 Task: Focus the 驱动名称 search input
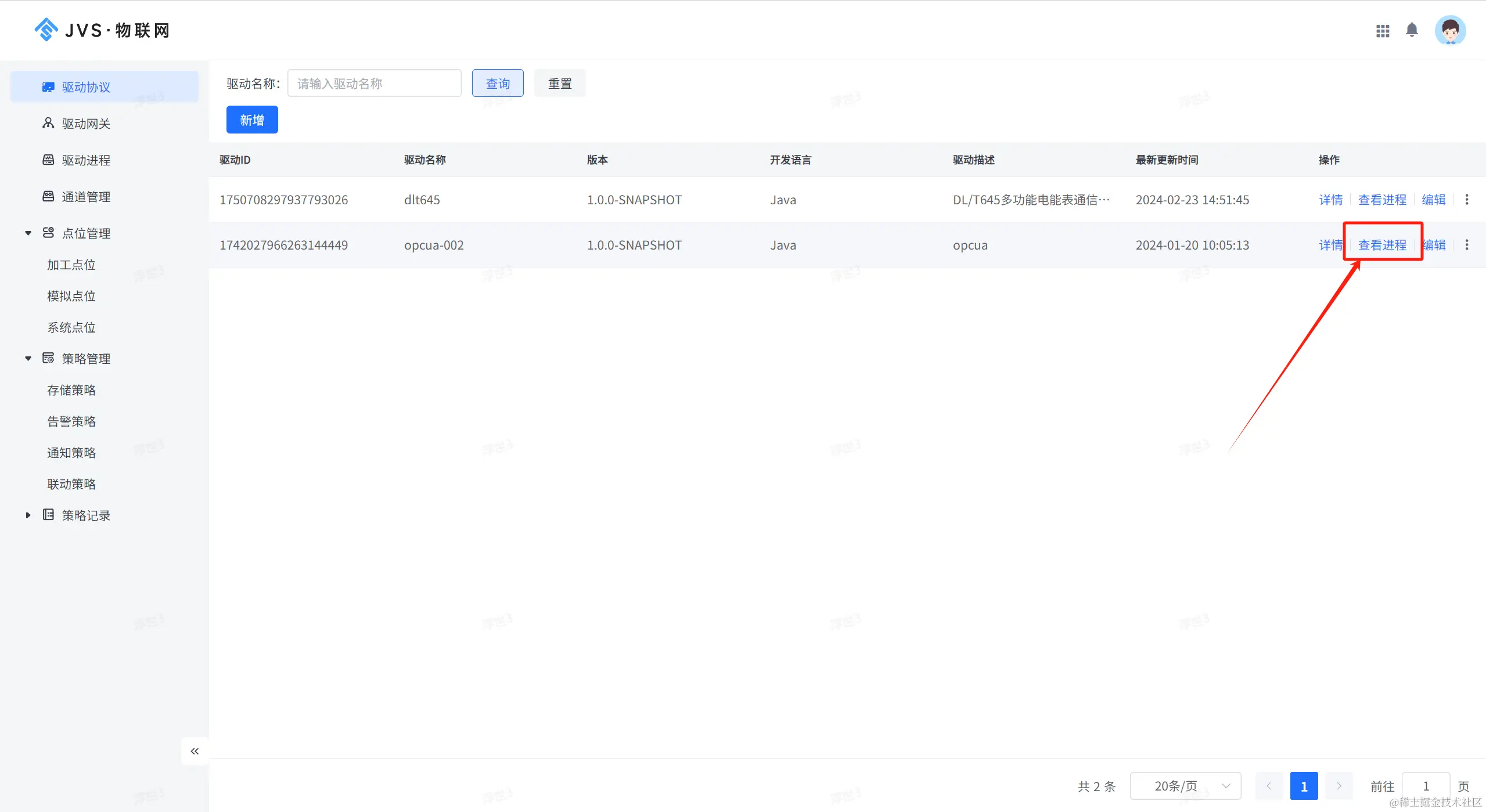pos(374,84)
